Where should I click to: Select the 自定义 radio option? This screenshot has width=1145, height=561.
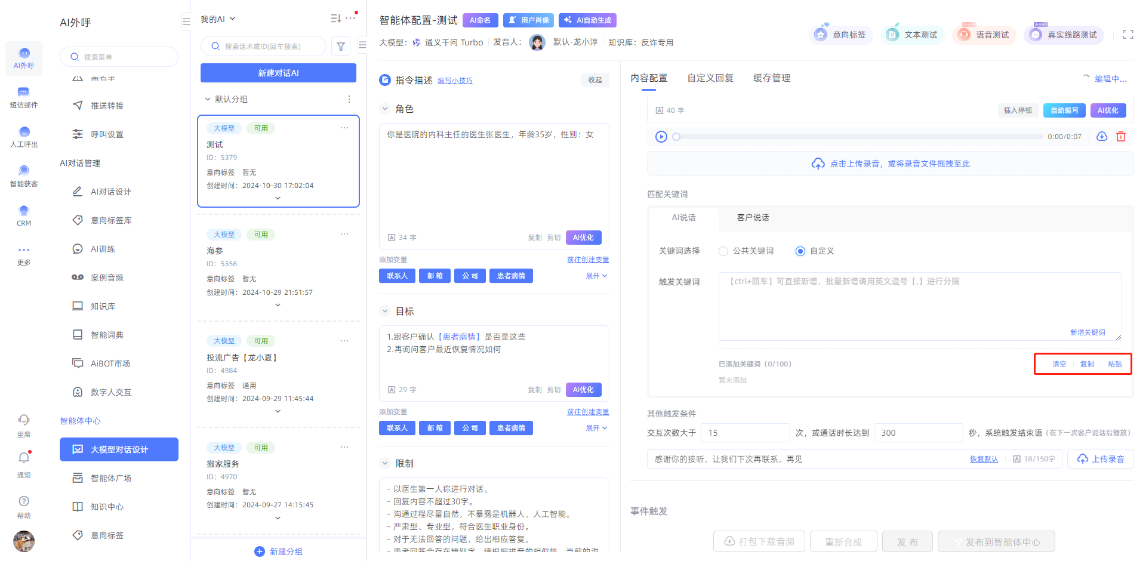click(800, 250)
